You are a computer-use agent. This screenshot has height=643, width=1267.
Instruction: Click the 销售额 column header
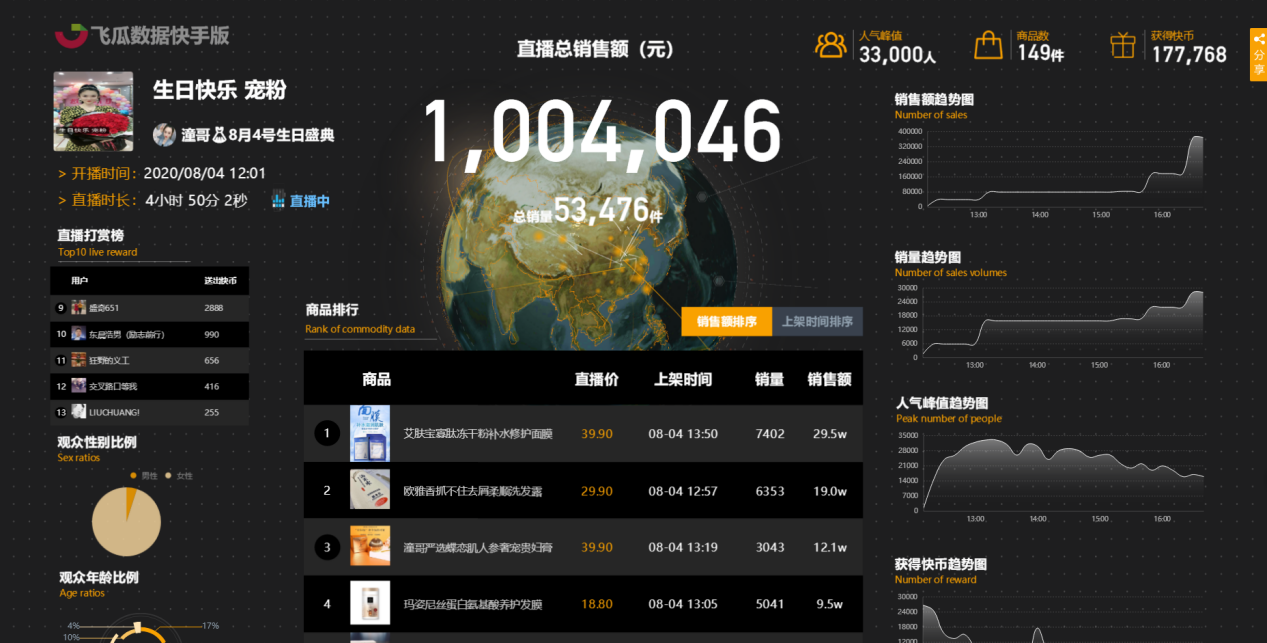click(829, 379)
